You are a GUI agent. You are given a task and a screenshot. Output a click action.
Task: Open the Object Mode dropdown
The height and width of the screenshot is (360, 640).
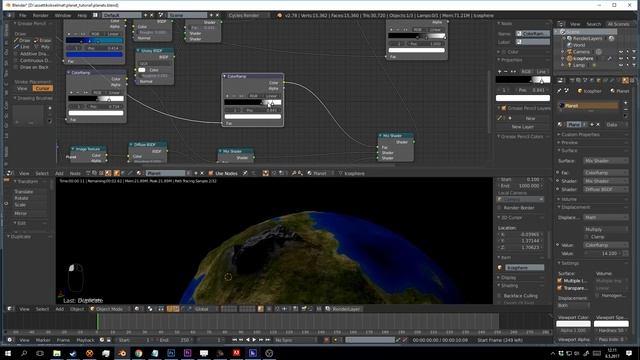(x=110, y=309)
